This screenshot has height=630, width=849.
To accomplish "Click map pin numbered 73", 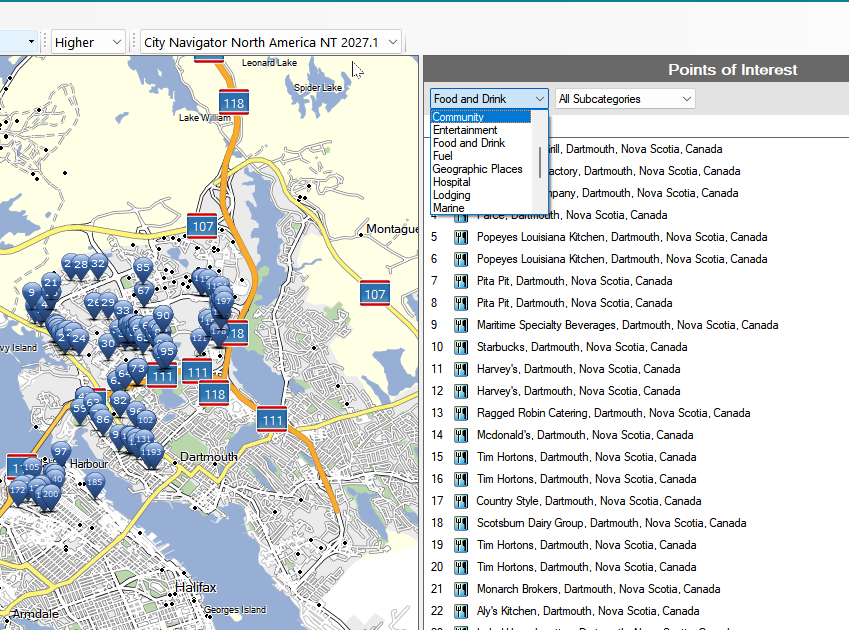I will (138, 370).
